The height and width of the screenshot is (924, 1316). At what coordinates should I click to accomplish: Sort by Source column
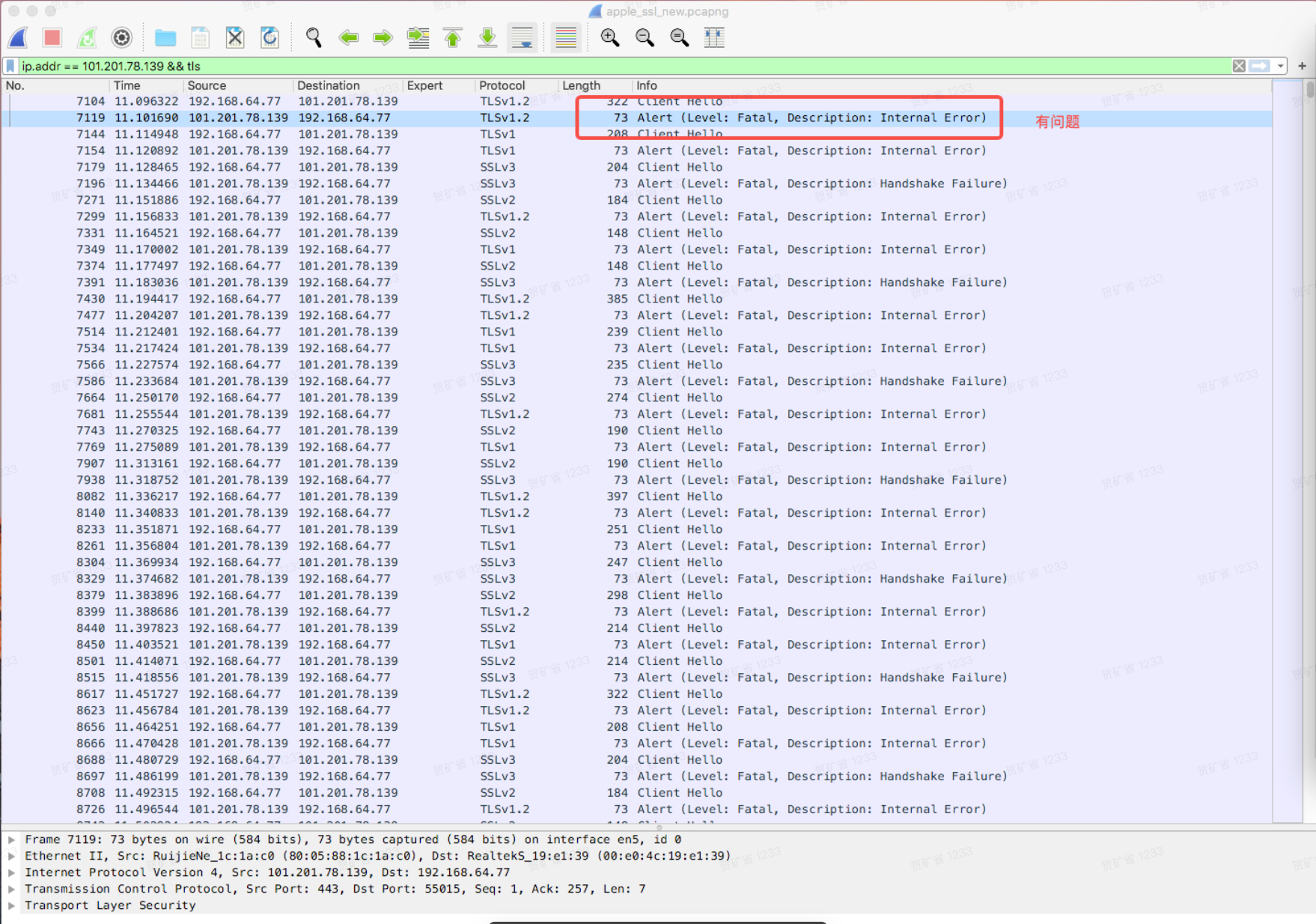(238, 85)
